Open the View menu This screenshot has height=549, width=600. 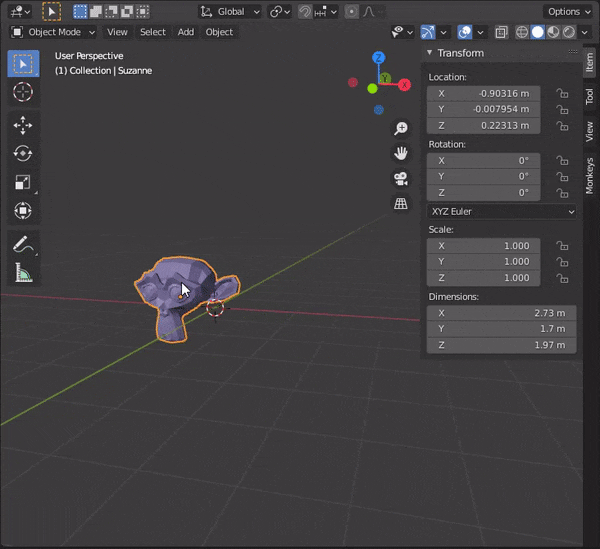tap(117, 33)
